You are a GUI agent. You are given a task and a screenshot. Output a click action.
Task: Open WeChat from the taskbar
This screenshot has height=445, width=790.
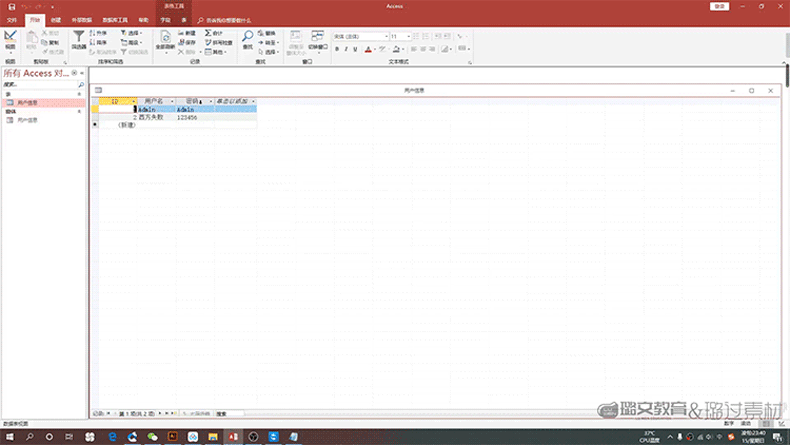[152, 436]
